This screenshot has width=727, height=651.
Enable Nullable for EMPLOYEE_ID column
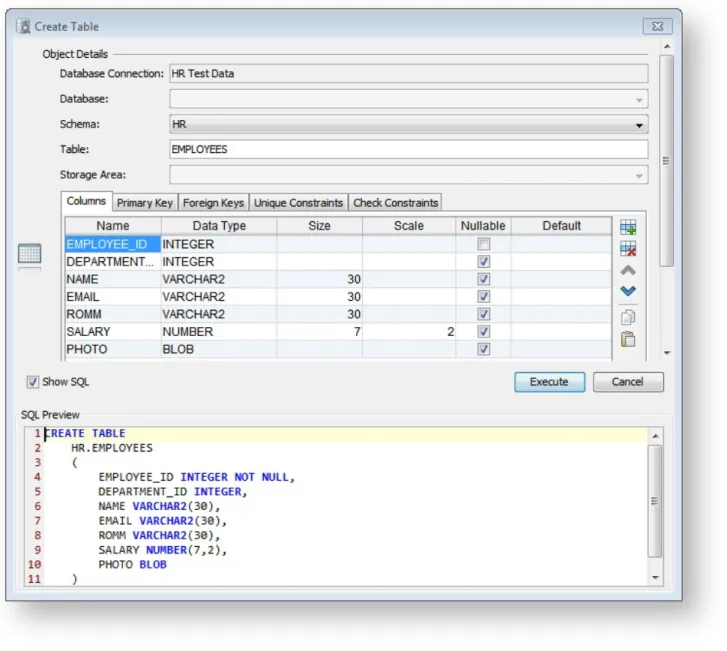(484, 244)
